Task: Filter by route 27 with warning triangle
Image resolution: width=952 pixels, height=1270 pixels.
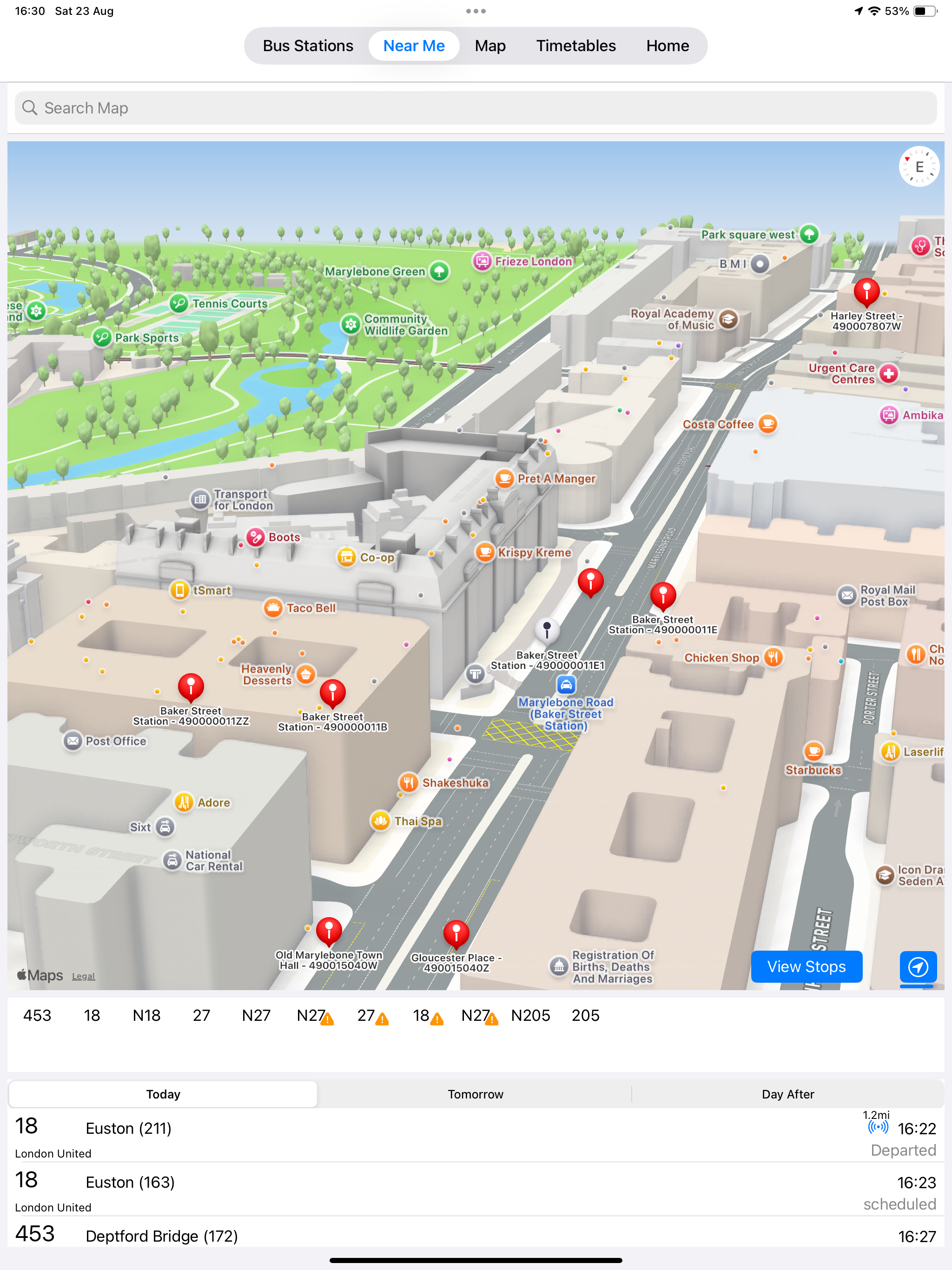Action: [x=373, y=1016]
